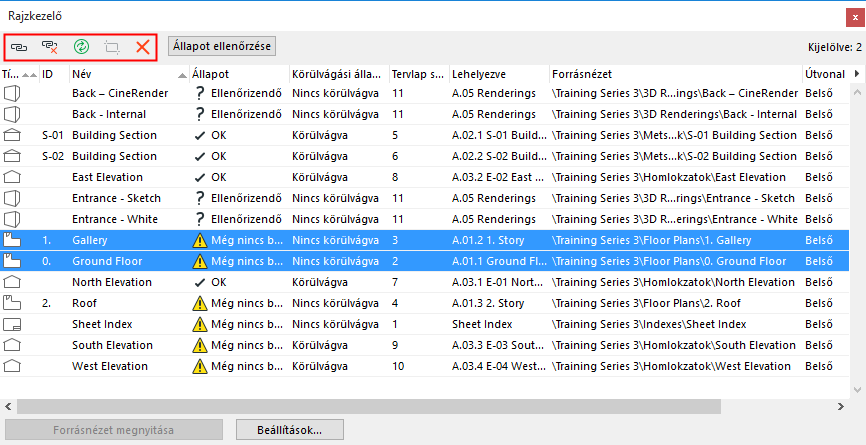Click horizontal scrollbar left arrow
This screenshot has height=445, width=866.
point(8,406)
